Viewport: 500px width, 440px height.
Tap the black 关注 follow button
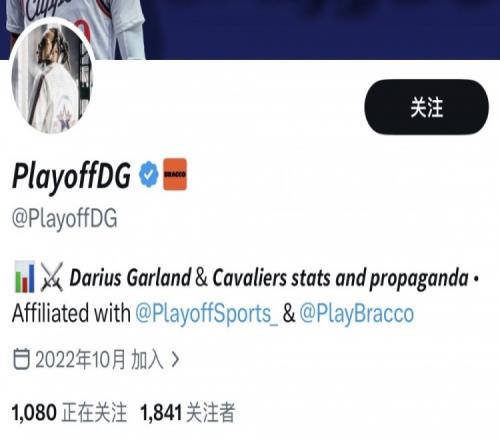pyautogui.click(x=426, y=107)
